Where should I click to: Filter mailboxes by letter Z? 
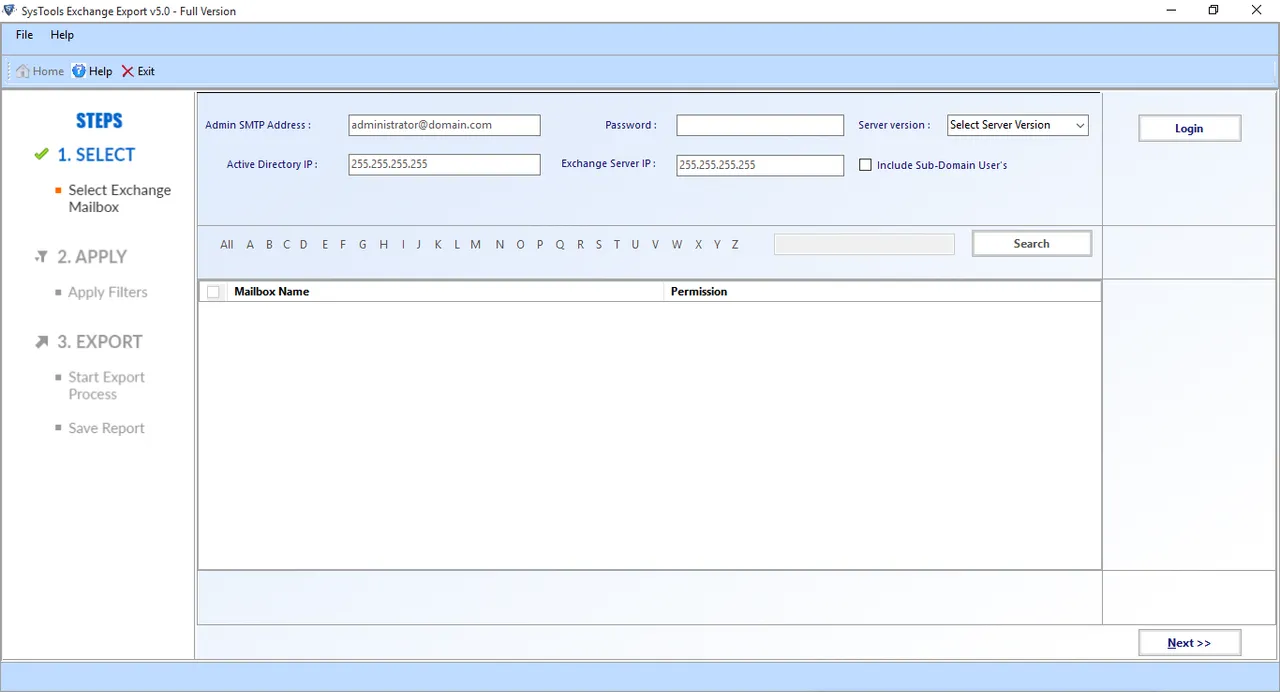coord(735,245)
